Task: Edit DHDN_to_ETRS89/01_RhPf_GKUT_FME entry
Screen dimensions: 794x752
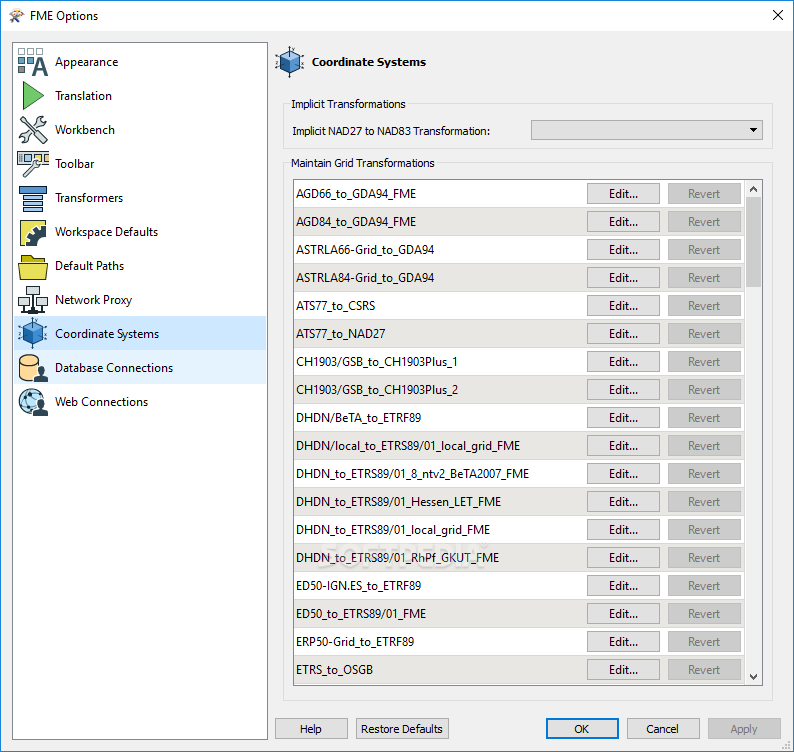Action: click(623, 558)
